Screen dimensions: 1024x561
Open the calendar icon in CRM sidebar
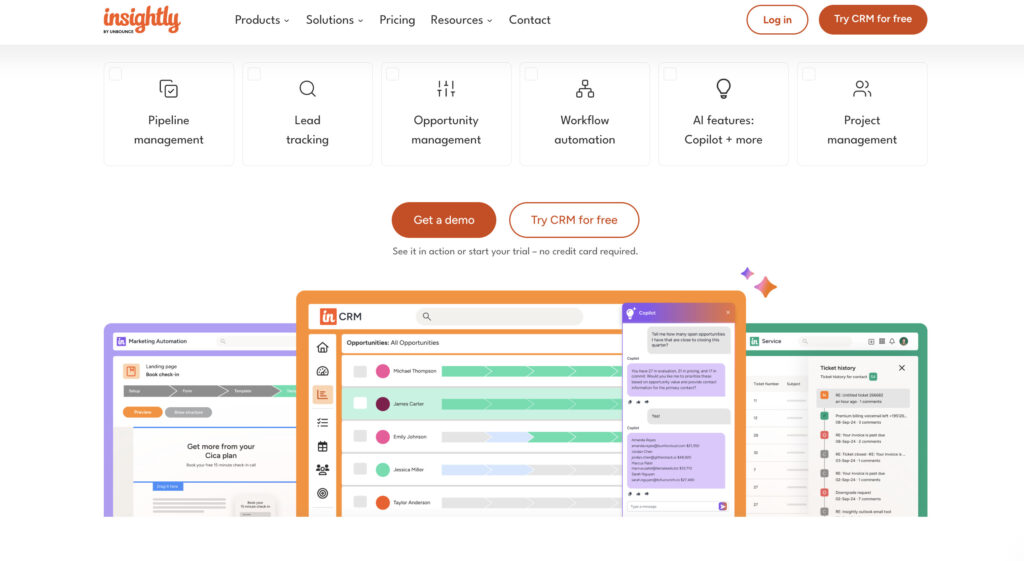tap(323, 447)
